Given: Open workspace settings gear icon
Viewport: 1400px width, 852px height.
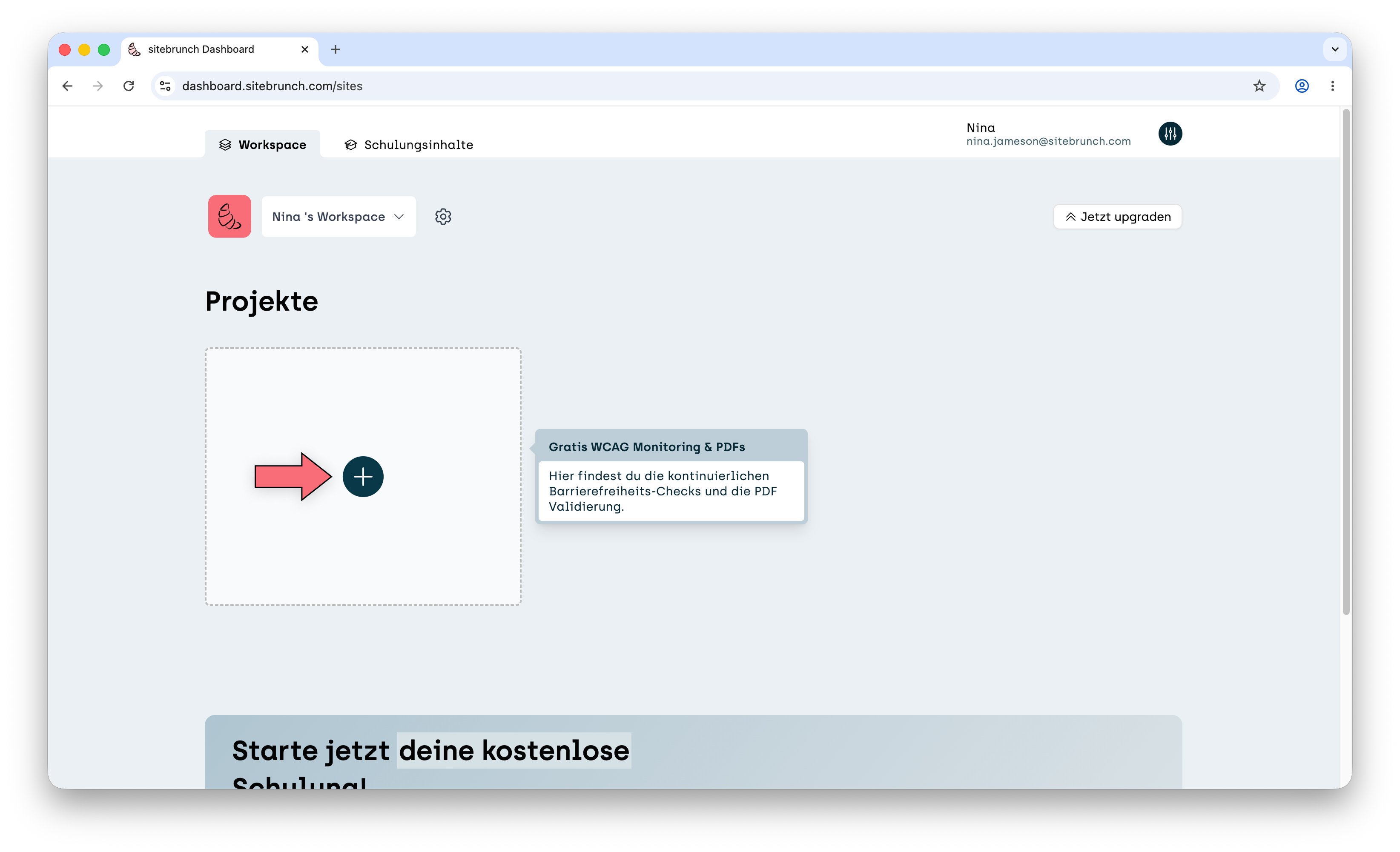Looking at the screenshot, I should (x=443, y=217).
